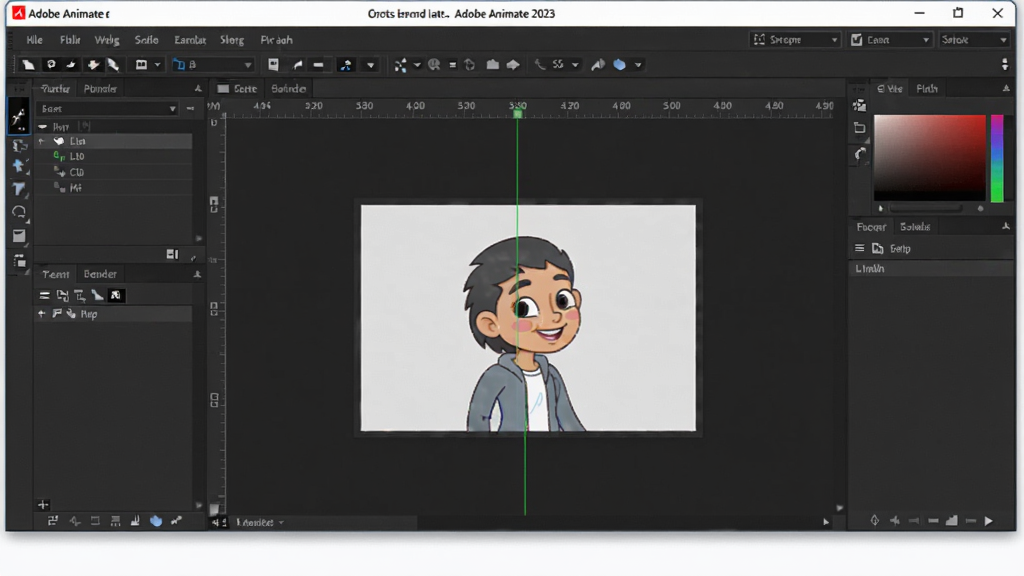Click the right arrow of the stage horizontal scrollbar

[826, 522]
